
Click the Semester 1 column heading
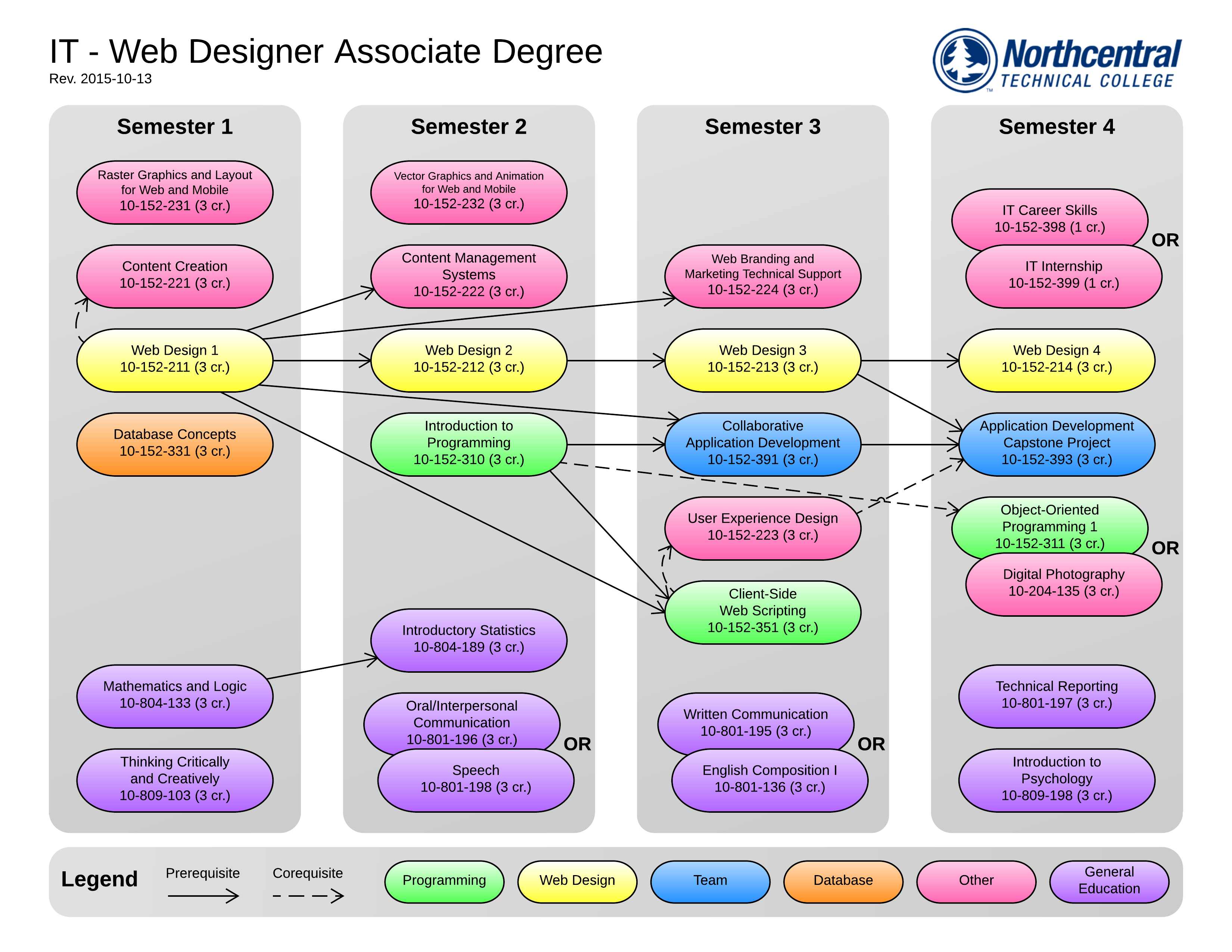tap(174, 127)
